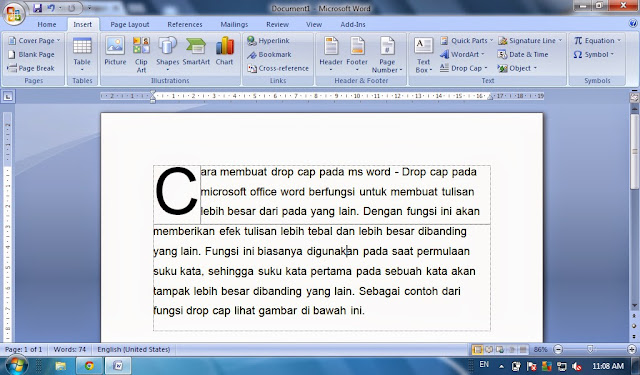Screen dimensions: 640x375
Task: Insert a Hyperlink
Action: coord(269,40)
